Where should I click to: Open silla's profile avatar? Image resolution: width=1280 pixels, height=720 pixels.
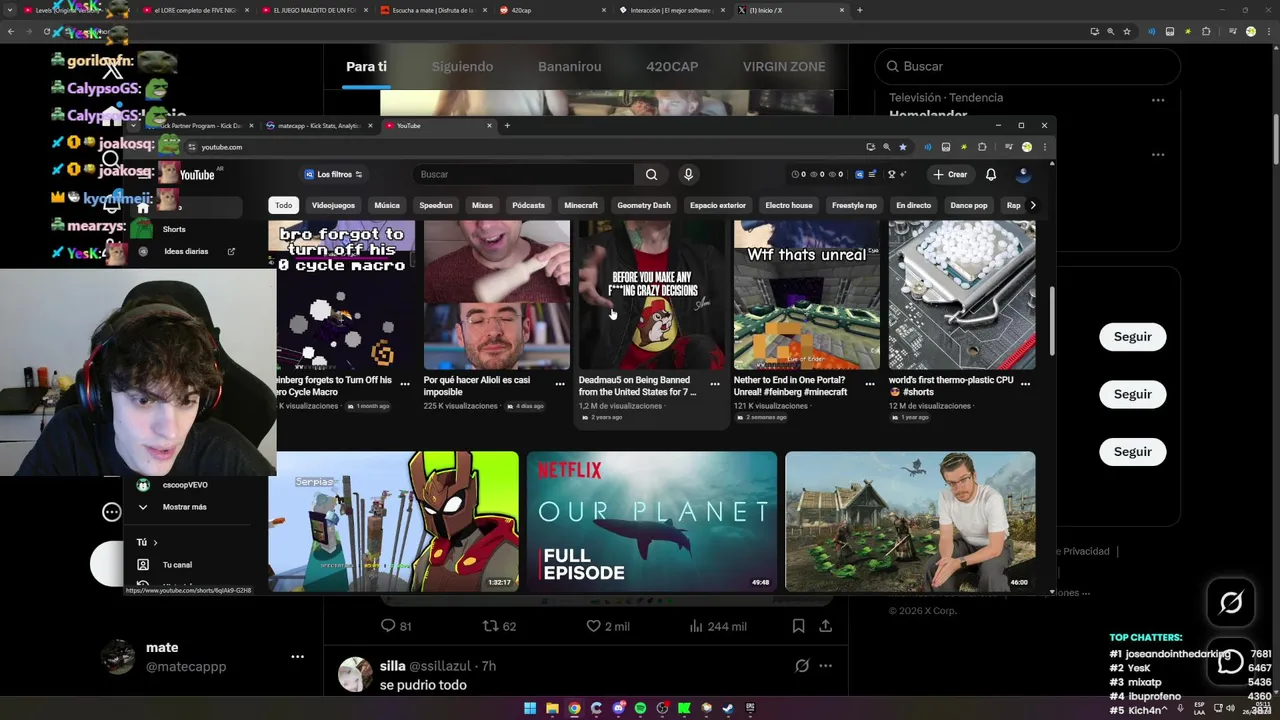click(355, 675)
